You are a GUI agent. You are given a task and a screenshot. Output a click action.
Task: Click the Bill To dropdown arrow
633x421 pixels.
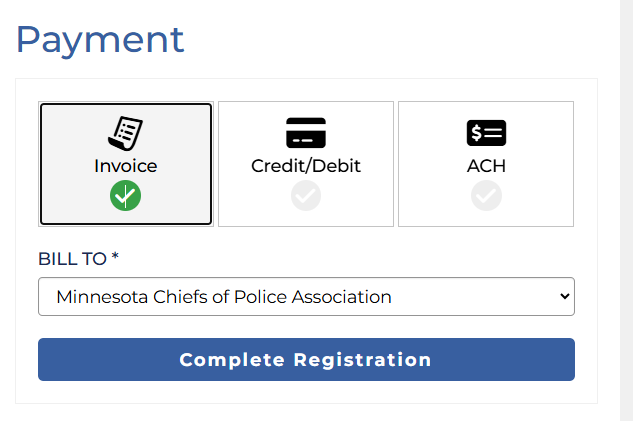[564, 297]
